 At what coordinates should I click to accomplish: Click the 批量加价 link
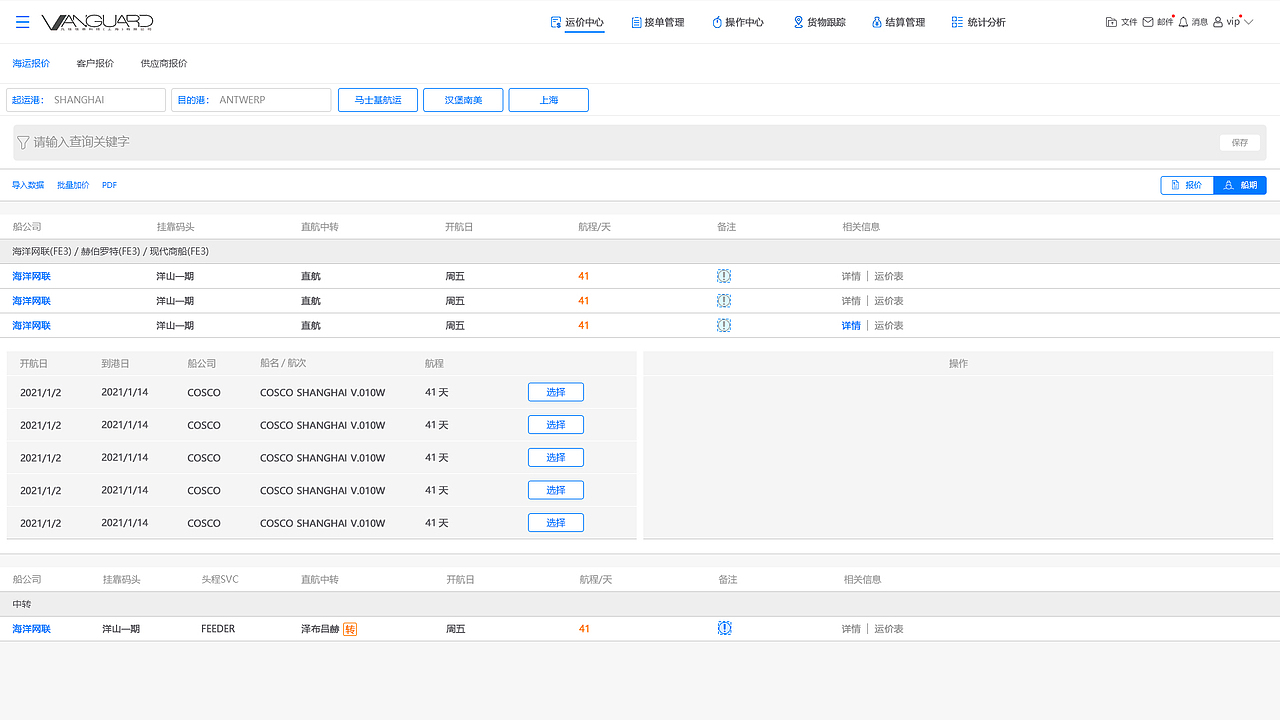coord(73,185)
